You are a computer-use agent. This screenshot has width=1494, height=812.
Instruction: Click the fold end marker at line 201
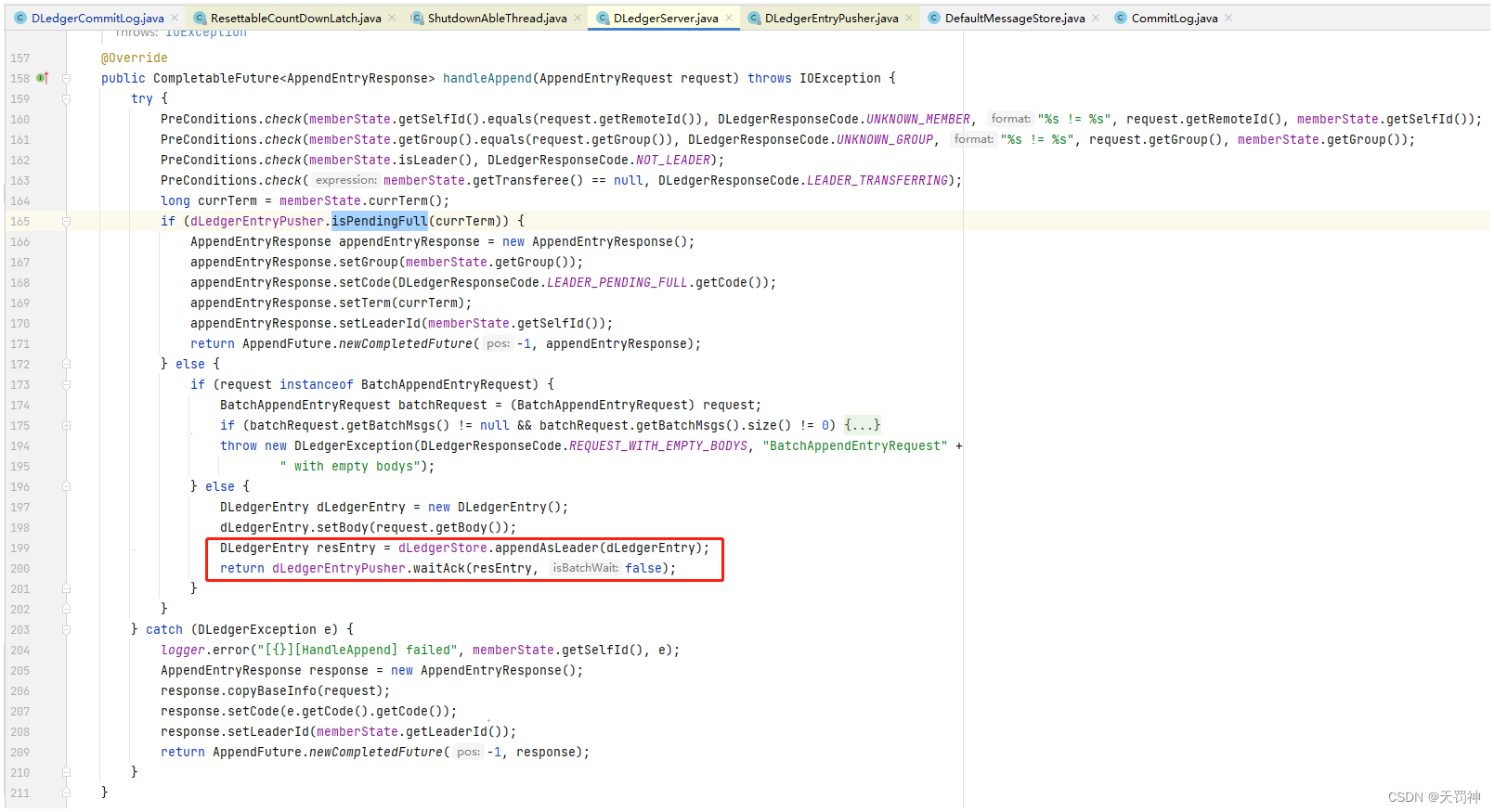coord(66,588)
